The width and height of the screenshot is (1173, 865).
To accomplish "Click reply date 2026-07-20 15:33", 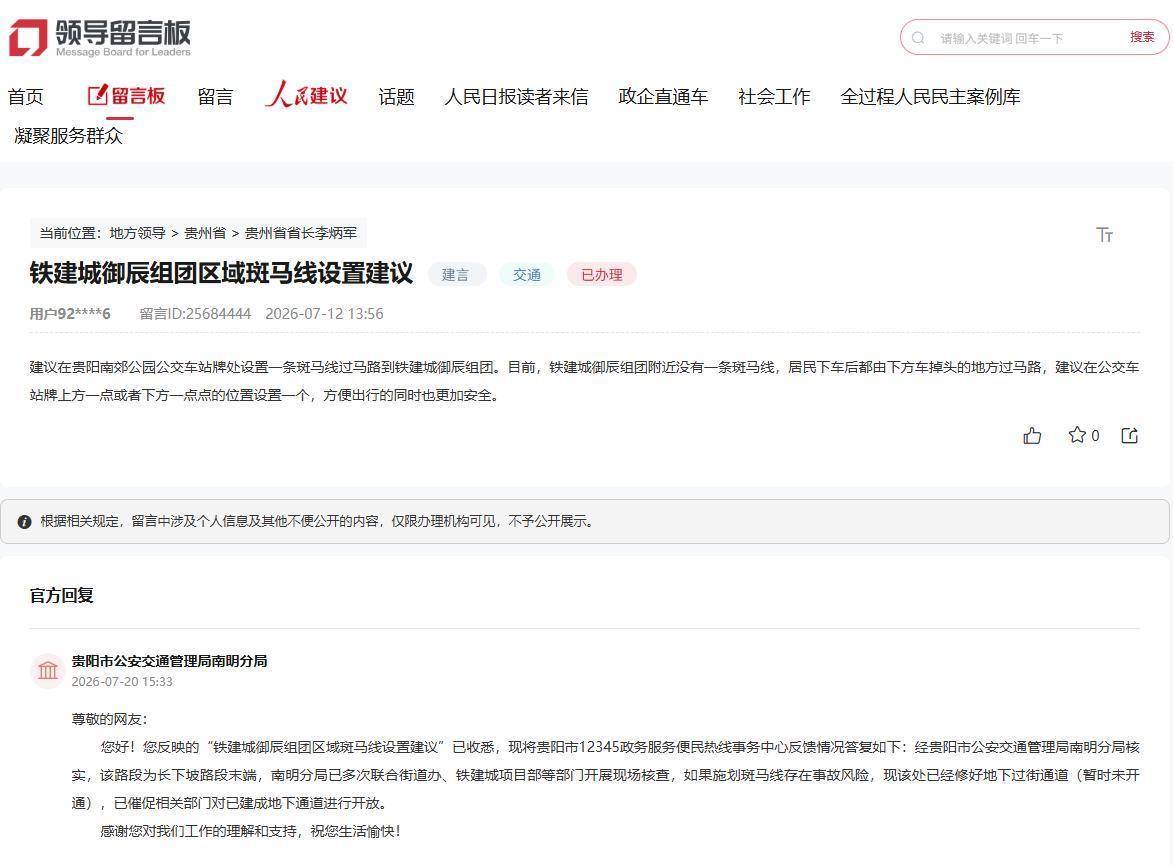I will pos(122,682).
